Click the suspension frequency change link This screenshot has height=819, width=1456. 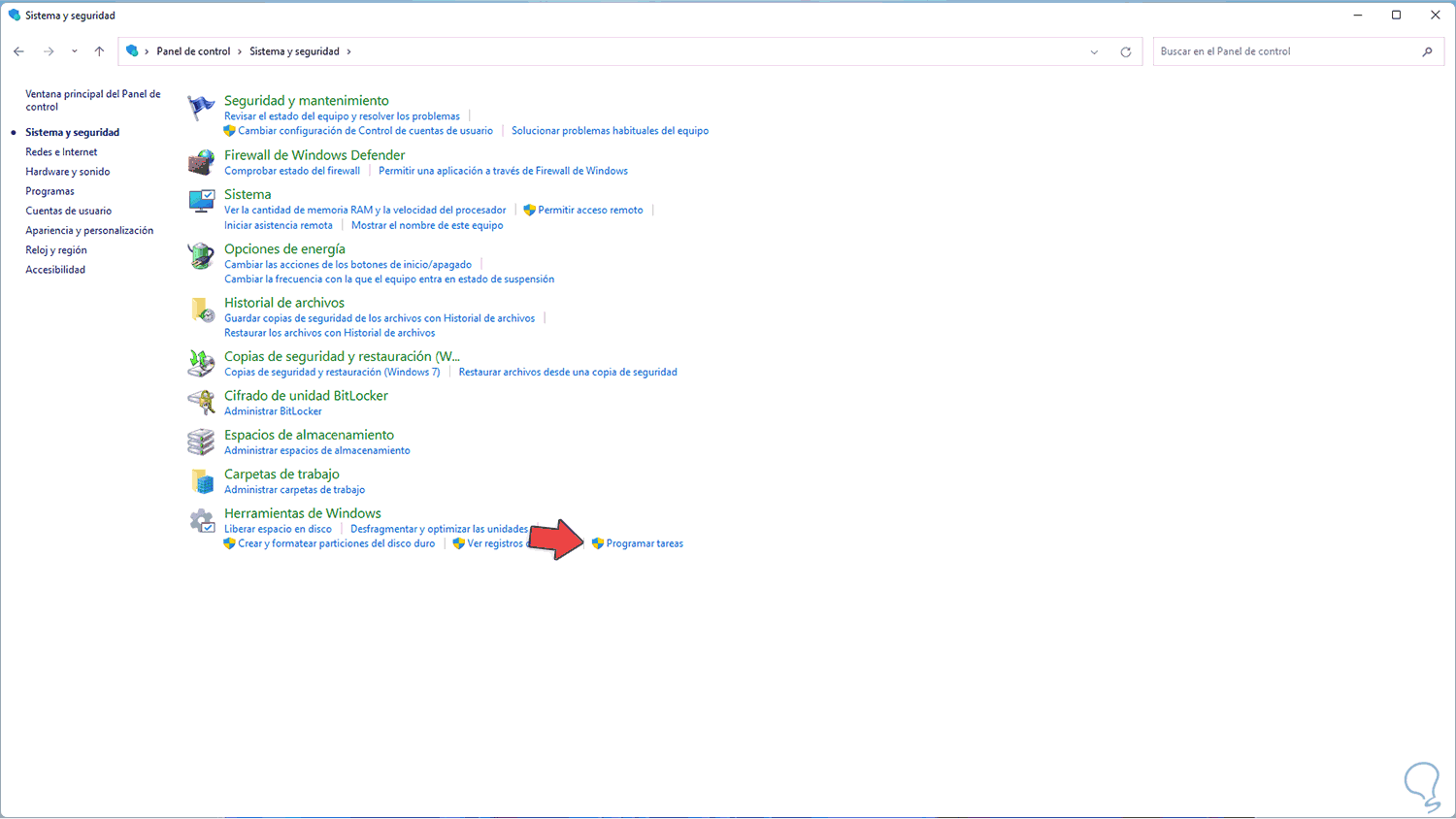[x=389, y=279]
